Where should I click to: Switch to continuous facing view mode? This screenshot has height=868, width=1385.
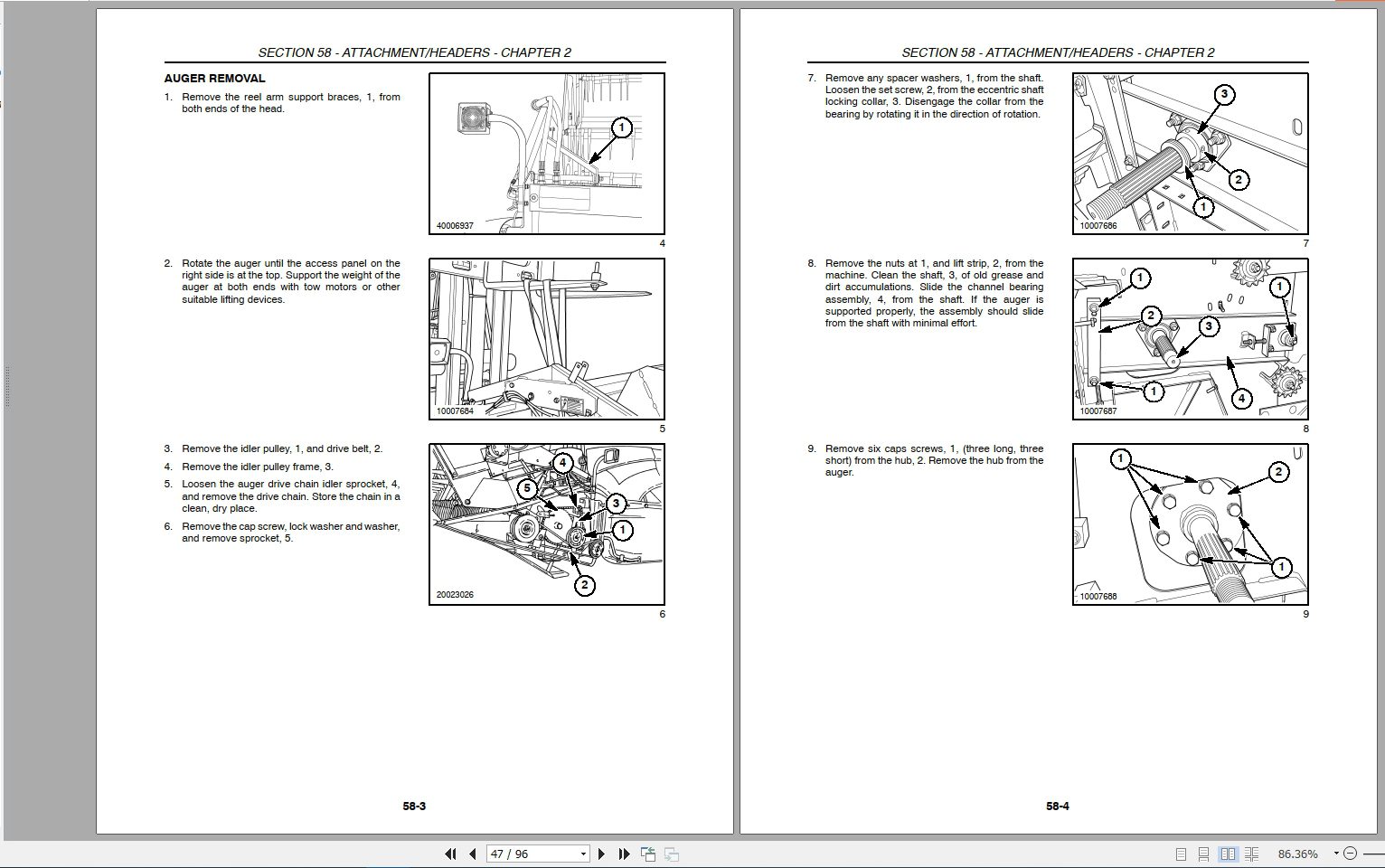1252,854
